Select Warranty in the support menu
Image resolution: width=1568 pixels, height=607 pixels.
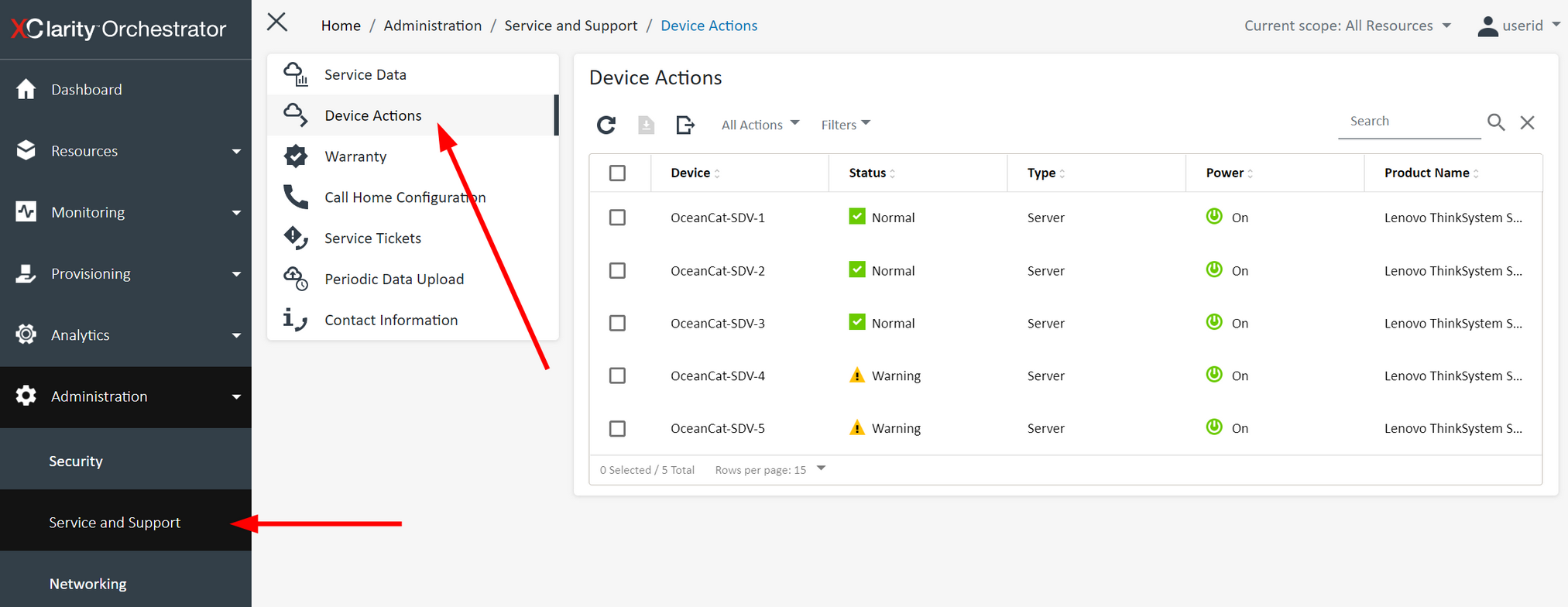pyautogui.click(x=413, y=156)
